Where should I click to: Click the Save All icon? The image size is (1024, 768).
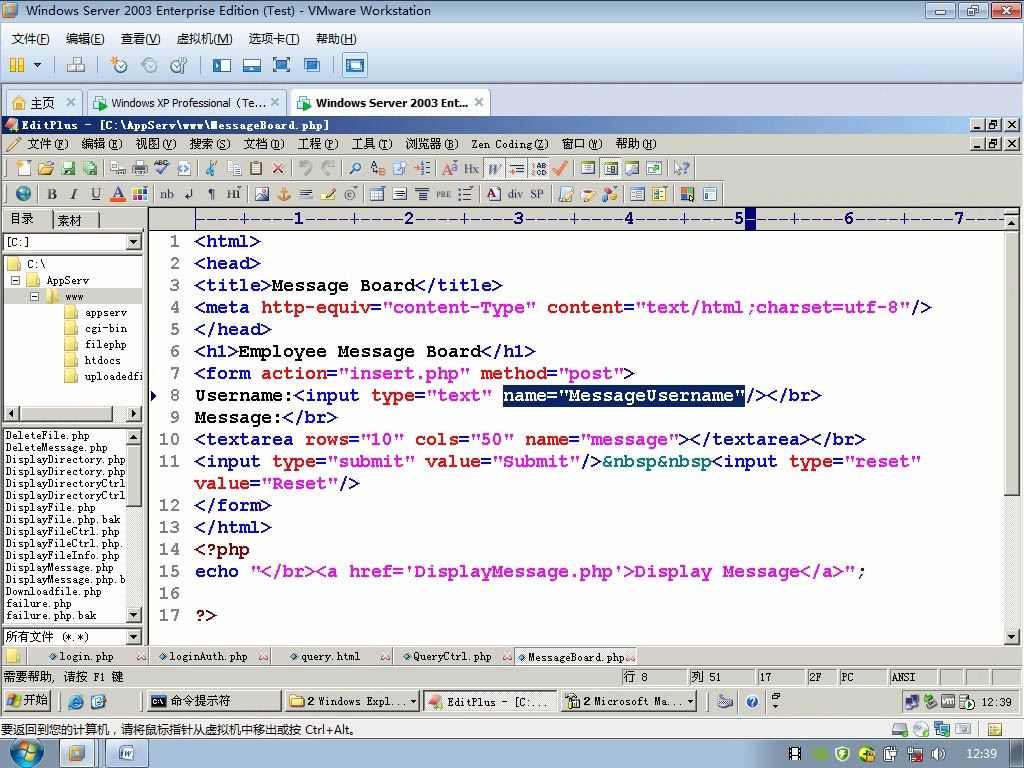tap(90, 168)
